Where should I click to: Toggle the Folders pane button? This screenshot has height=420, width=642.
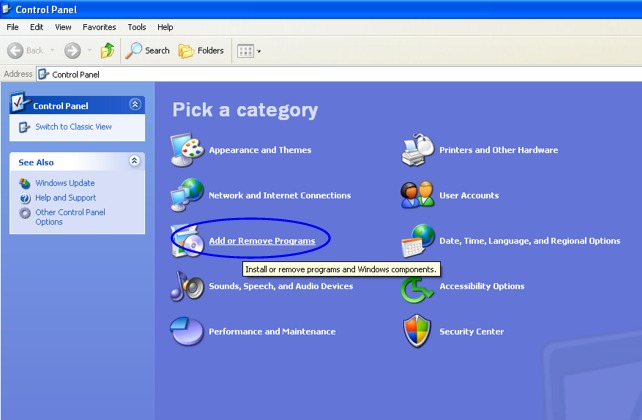point(201,51)
